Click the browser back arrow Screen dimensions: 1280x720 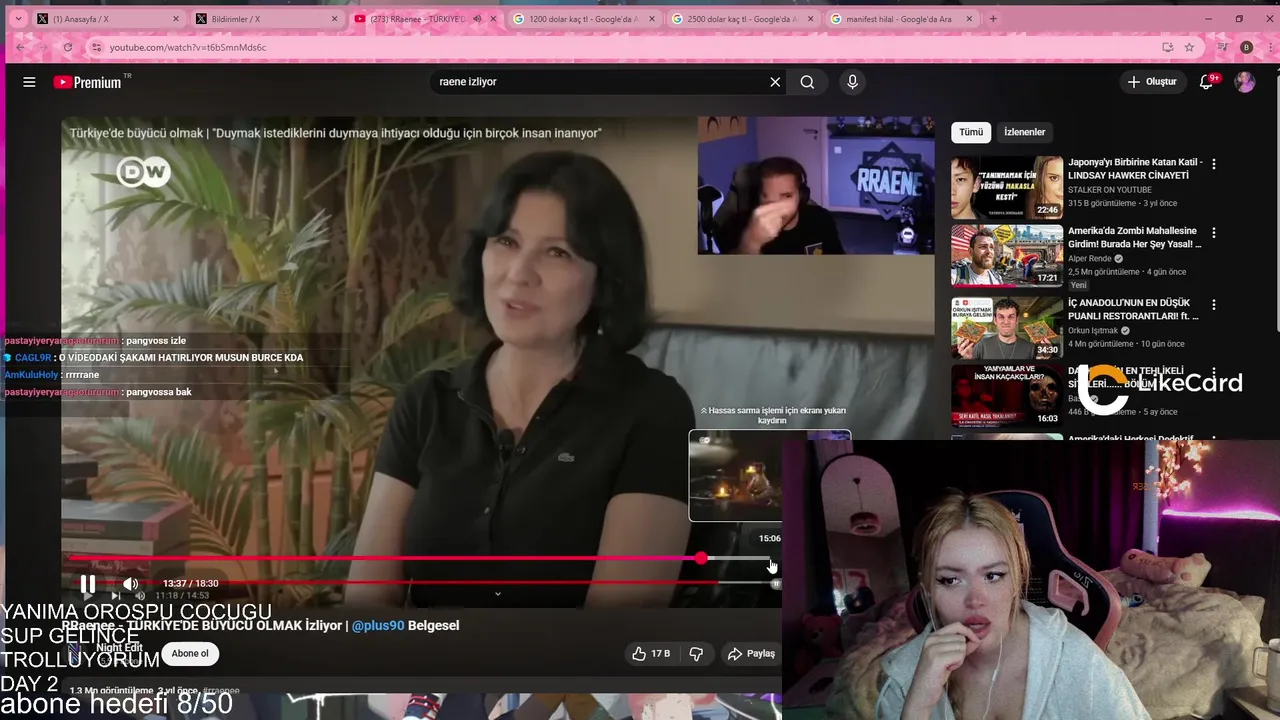coord(20,47)
